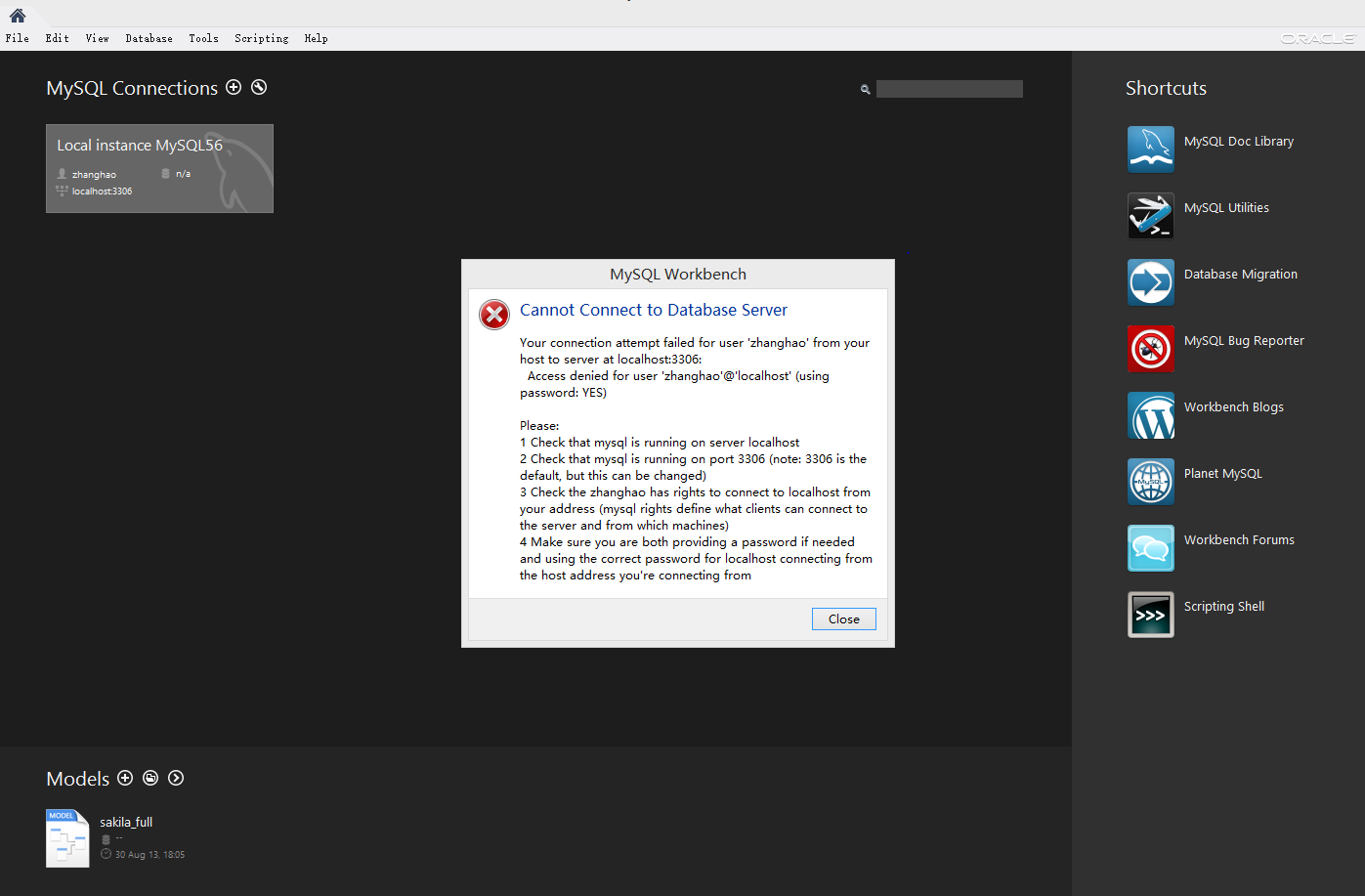Click the Workbench Forums label
This screenshot has height=896, width=1365.
tap(1239, 540)
